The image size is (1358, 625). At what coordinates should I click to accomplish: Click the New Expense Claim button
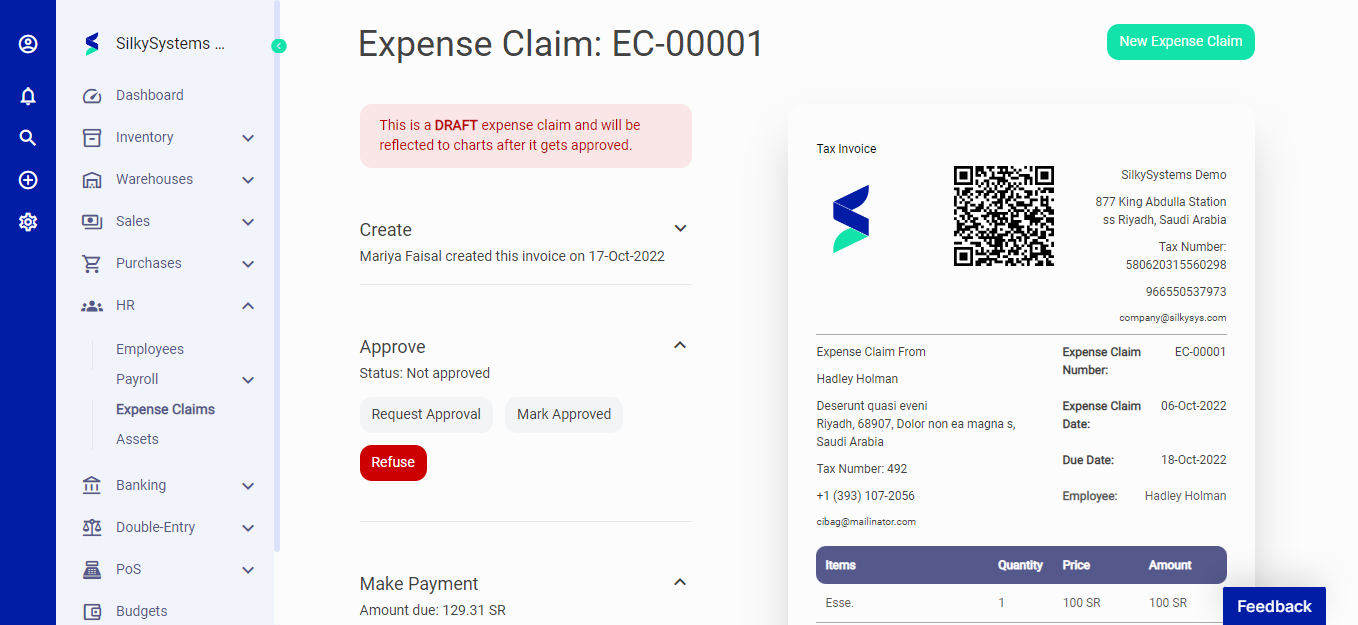[x=1180, y=42]
